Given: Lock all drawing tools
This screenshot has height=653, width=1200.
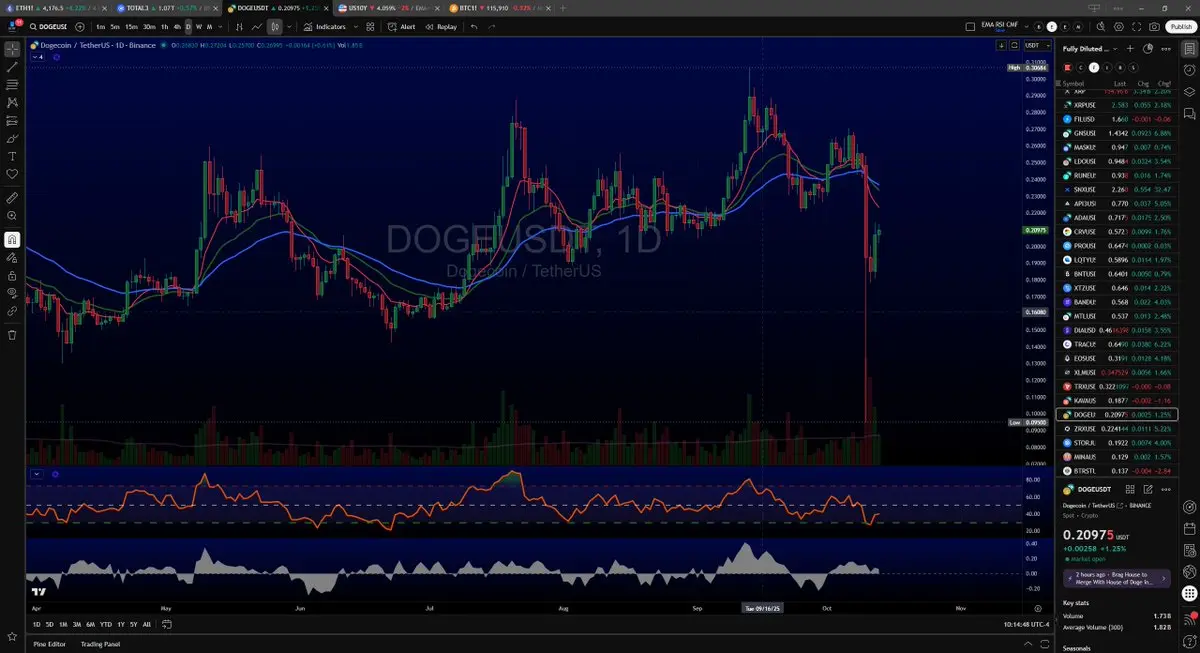Looking at the screenshot, I should (x=12, y=276).
